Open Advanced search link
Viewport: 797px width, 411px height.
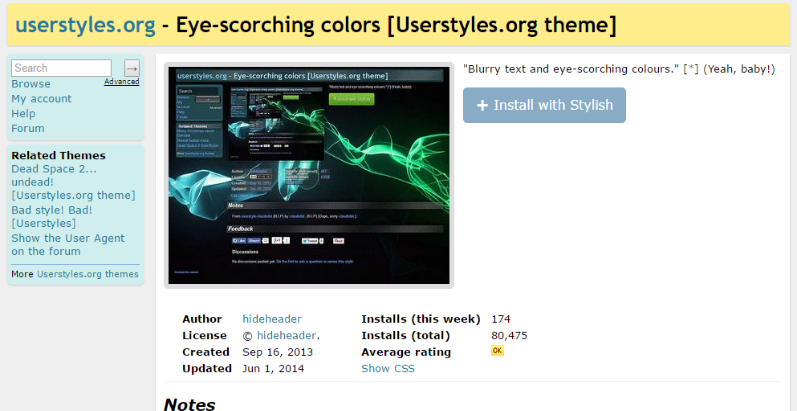point(121,81)
